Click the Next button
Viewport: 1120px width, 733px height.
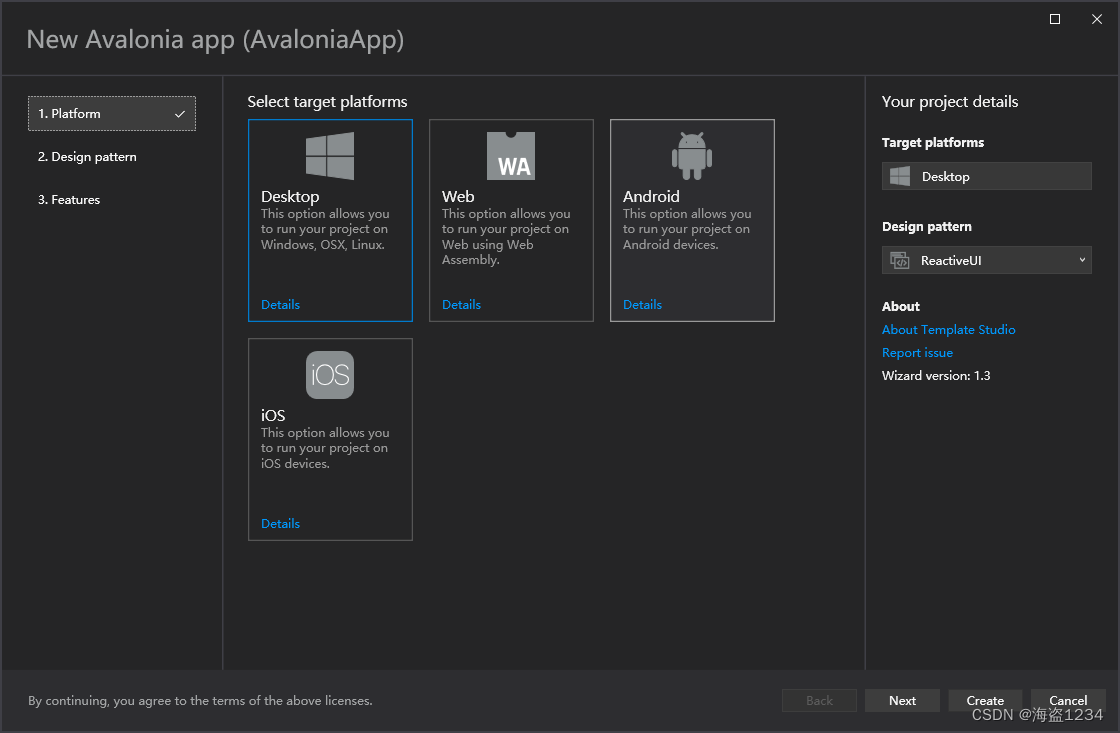pos(902,701)
